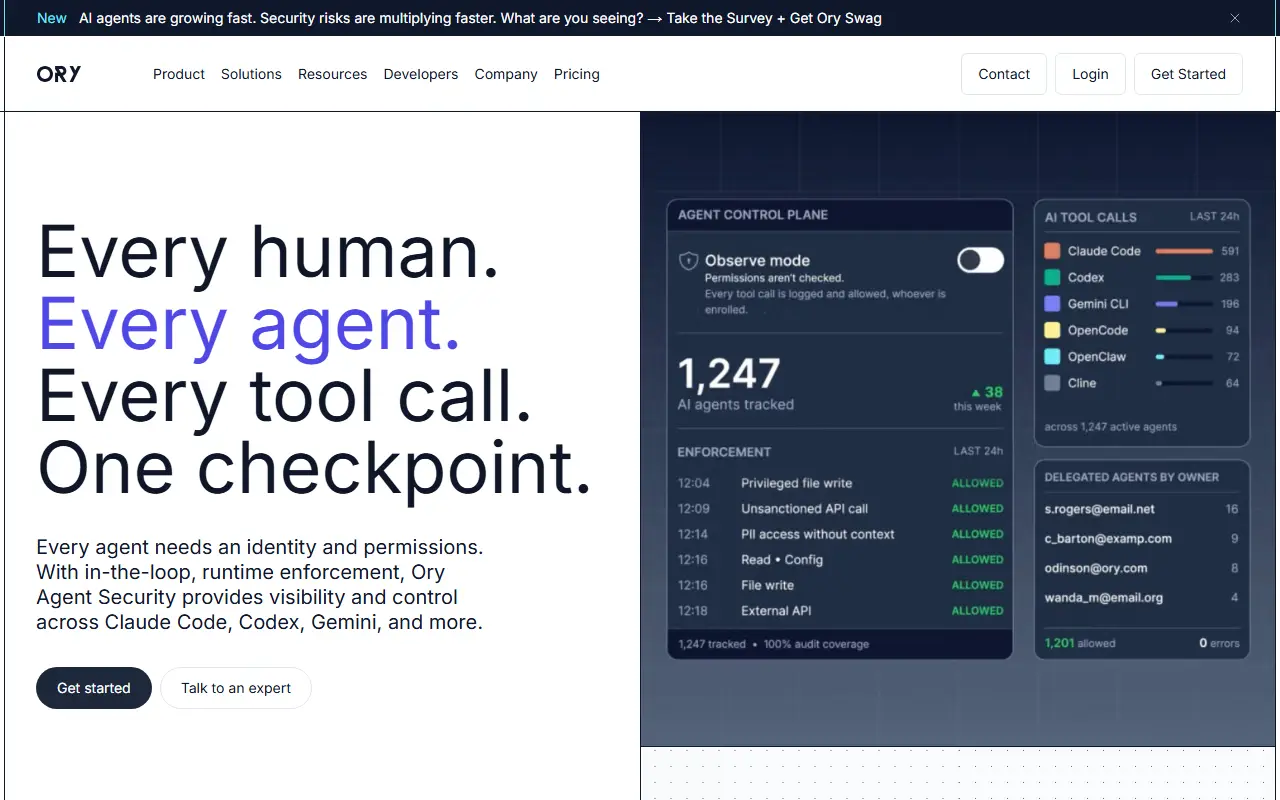Dismiss the survey announcement banner
The image size is (1280, 800).
(1235, 18)
